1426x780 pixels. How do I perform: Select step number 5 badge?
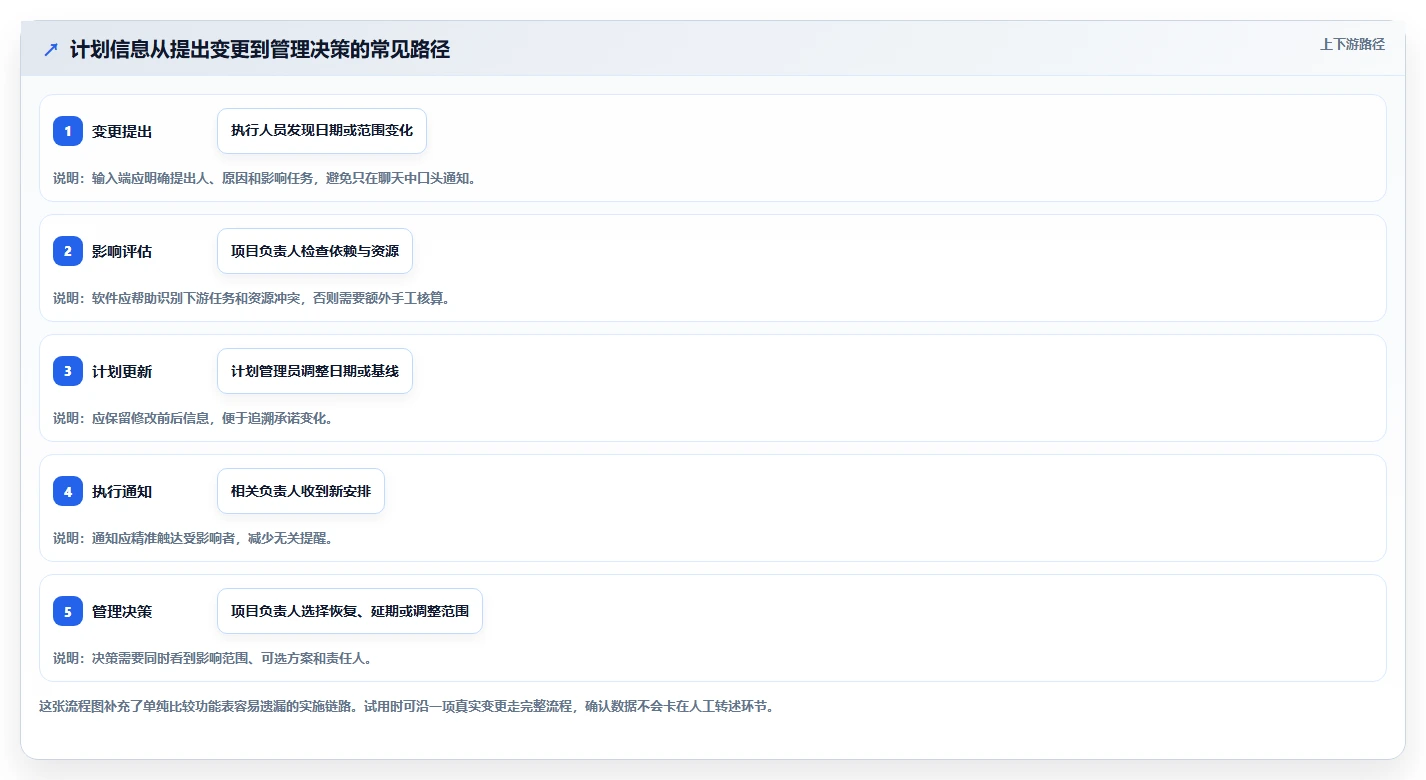coord(68,611)
